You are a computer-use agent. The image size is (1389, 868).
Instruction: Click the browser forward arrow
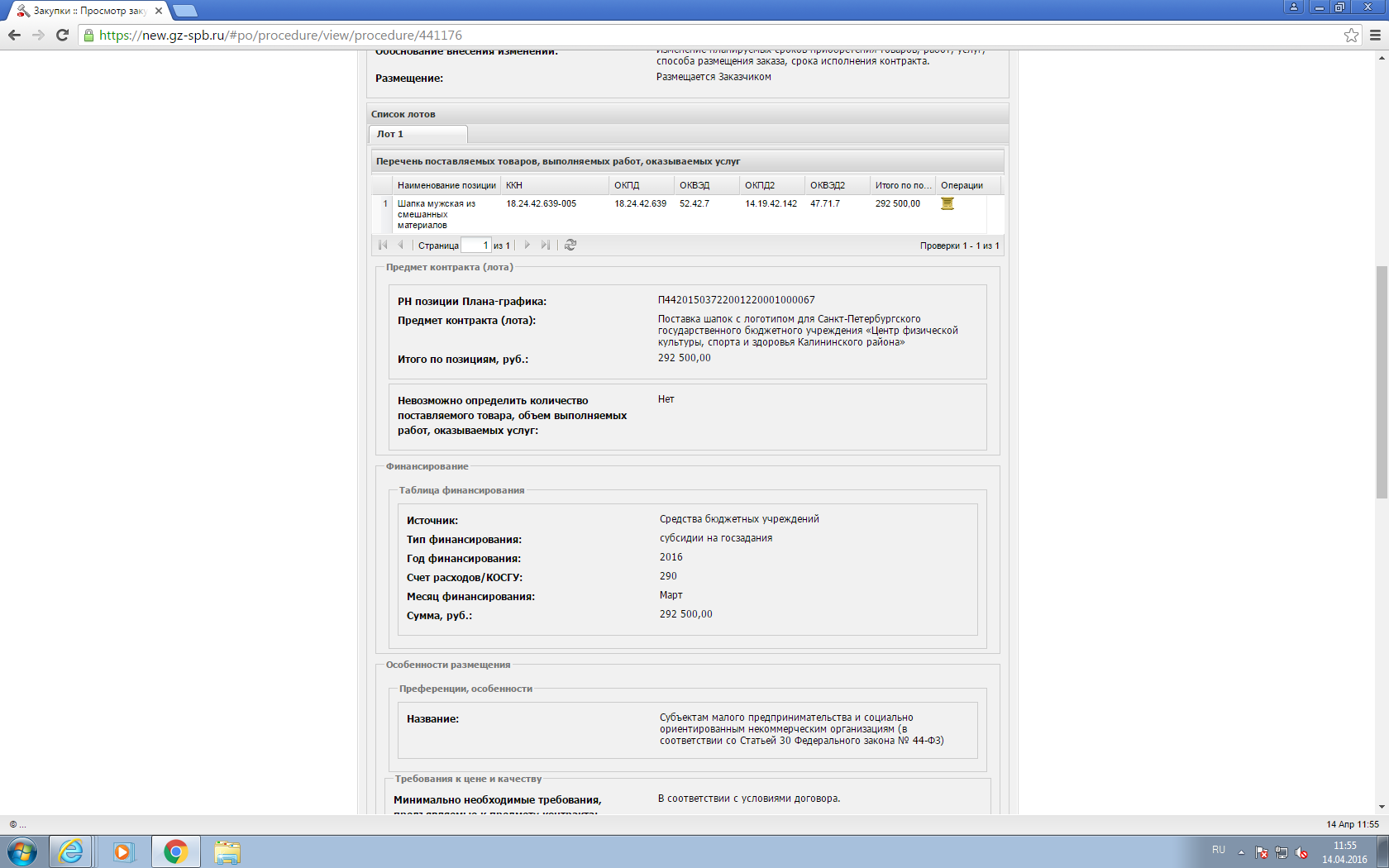tap(38, 35)
